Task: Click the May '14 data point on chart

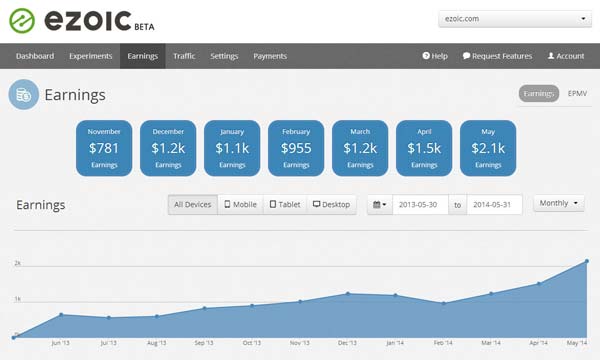Action: pos(587,261)
